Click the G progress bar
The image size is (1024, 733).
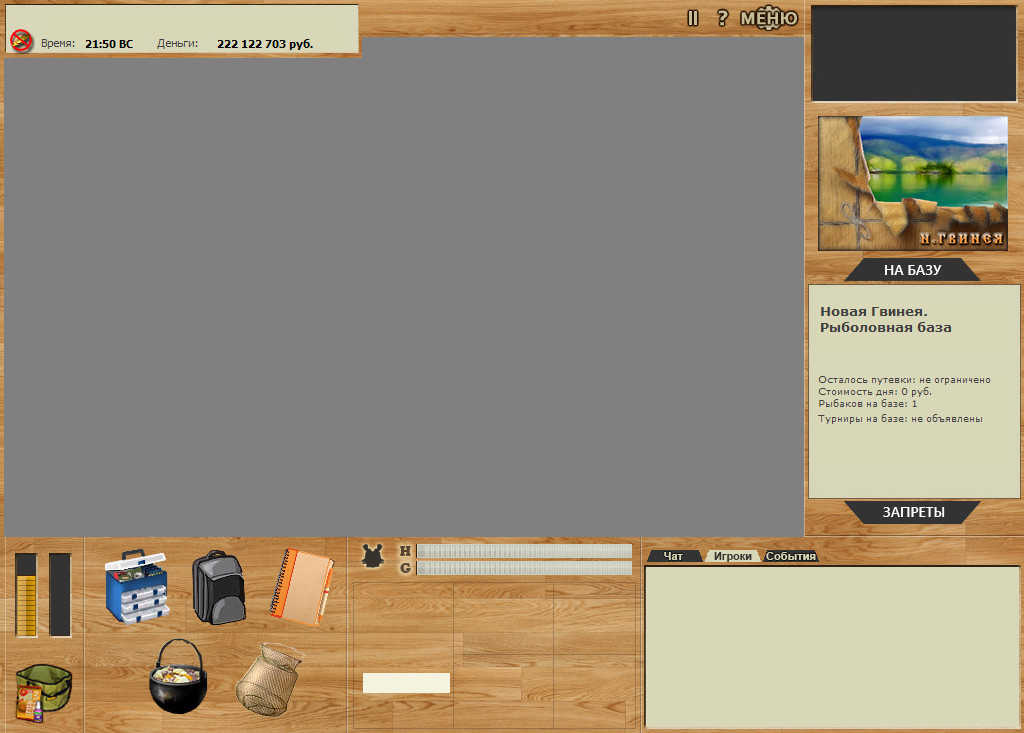coord(524,568)
